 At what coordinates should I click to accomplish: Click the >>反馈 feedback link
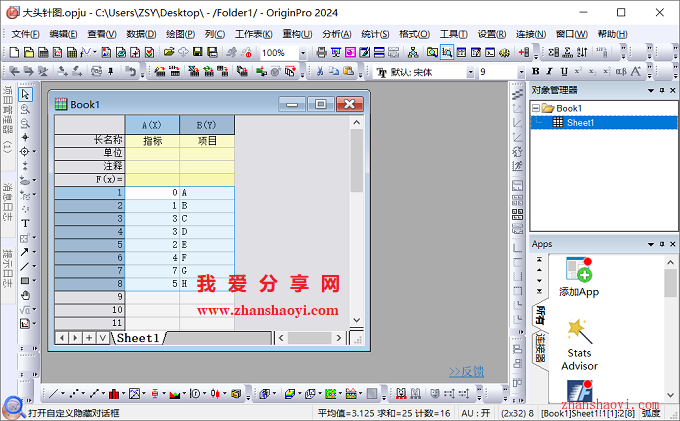[x=466, y=372]
